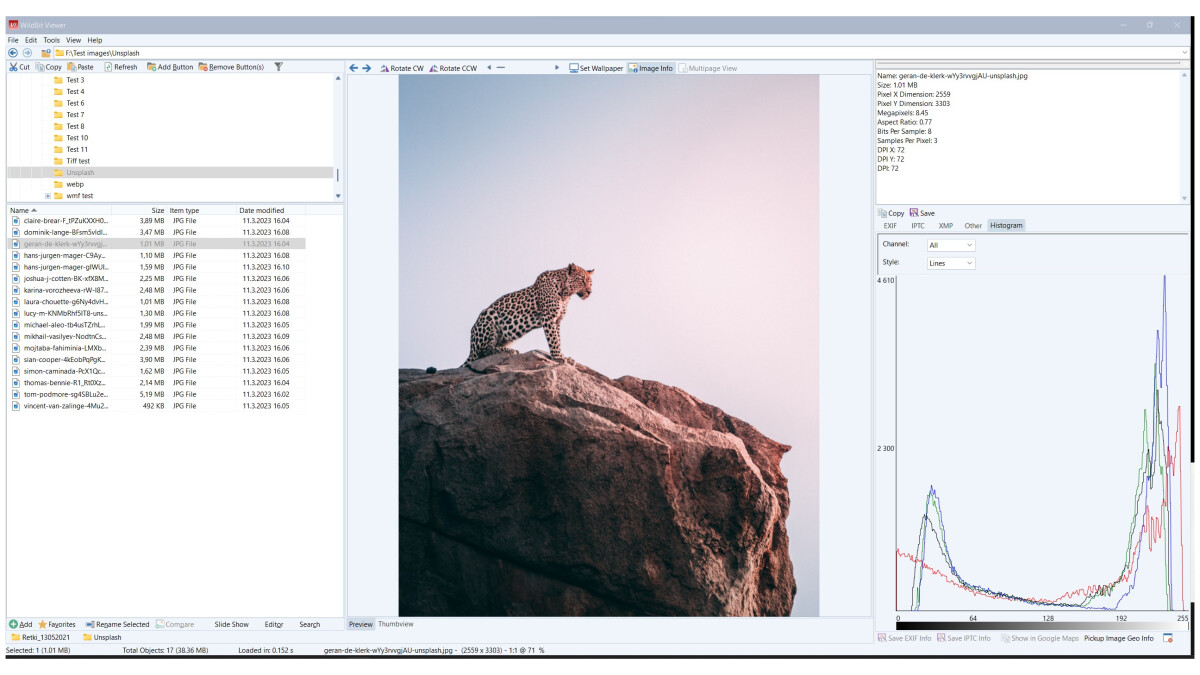This screenshot has height=675, width=1200.
Task: Start the Slide Show
Action: click(231, 624)
